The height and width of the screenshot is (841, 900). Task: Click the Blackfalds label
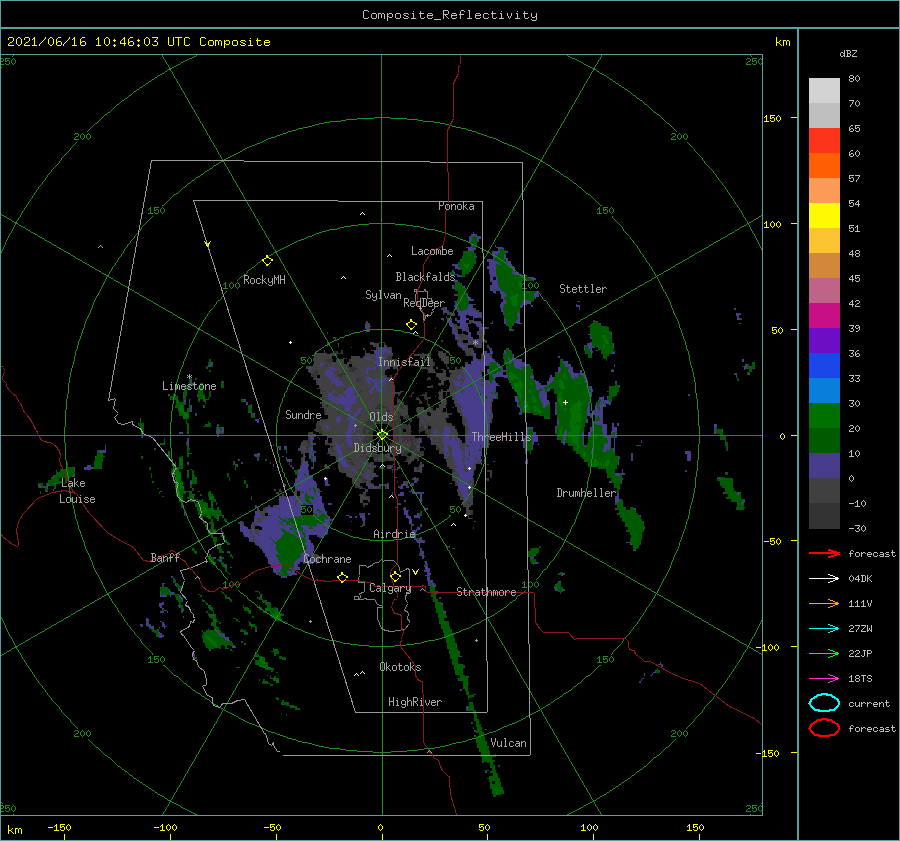pyautogui.click(x=425, y=277)
